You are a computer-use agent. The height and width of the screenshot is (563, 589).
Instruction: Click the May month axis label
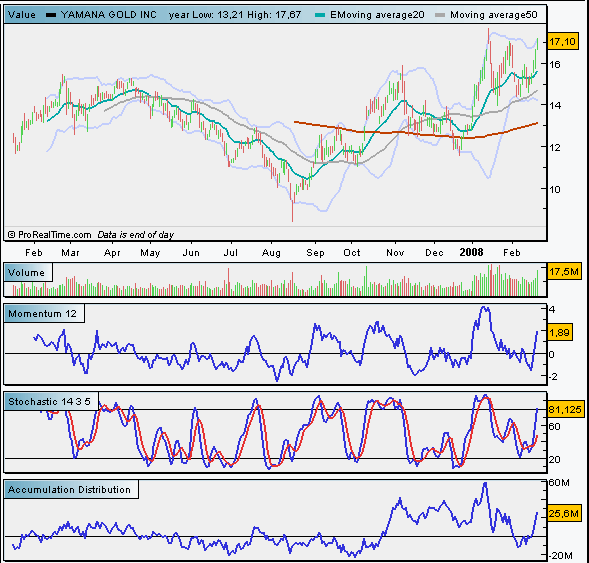point(150,253)
